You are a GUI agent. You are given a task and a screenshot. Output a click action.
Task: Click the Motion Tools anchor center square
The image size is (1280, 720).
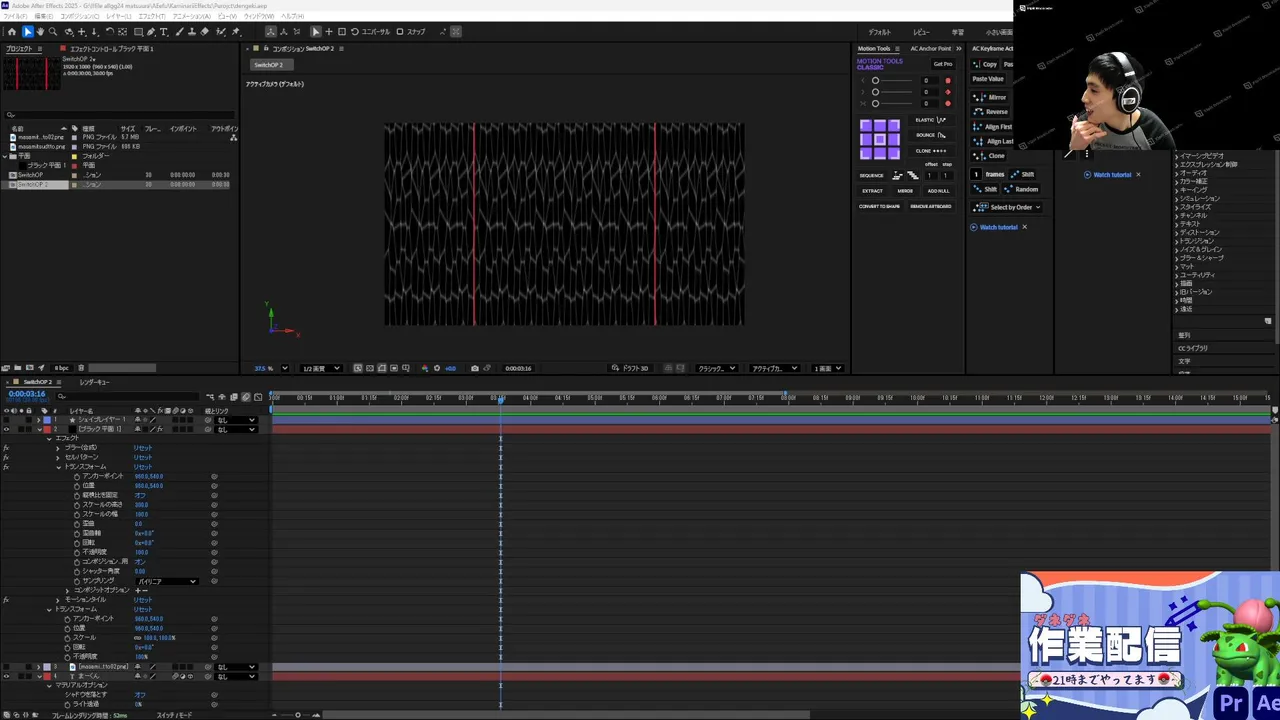pyautogui.click(x=880, y=139)
